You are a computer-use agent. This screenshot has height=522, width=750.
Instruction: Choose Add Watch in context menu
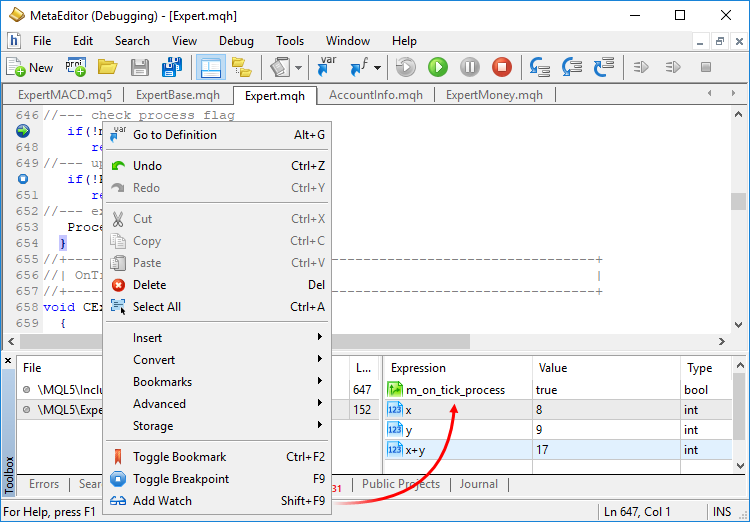click(218, 501)
